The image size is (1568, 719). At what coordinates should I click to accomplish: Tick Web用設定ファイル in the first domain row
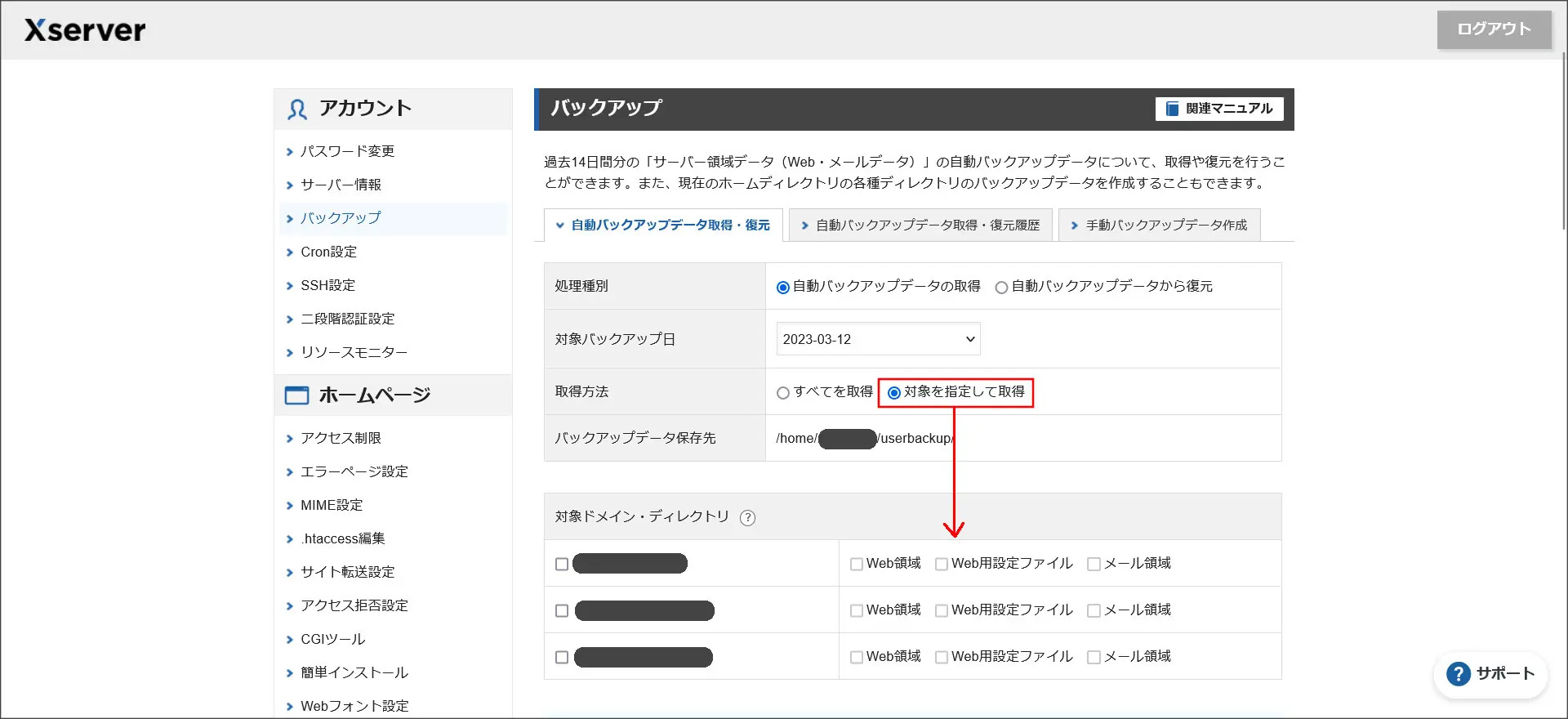coord(942,564)
